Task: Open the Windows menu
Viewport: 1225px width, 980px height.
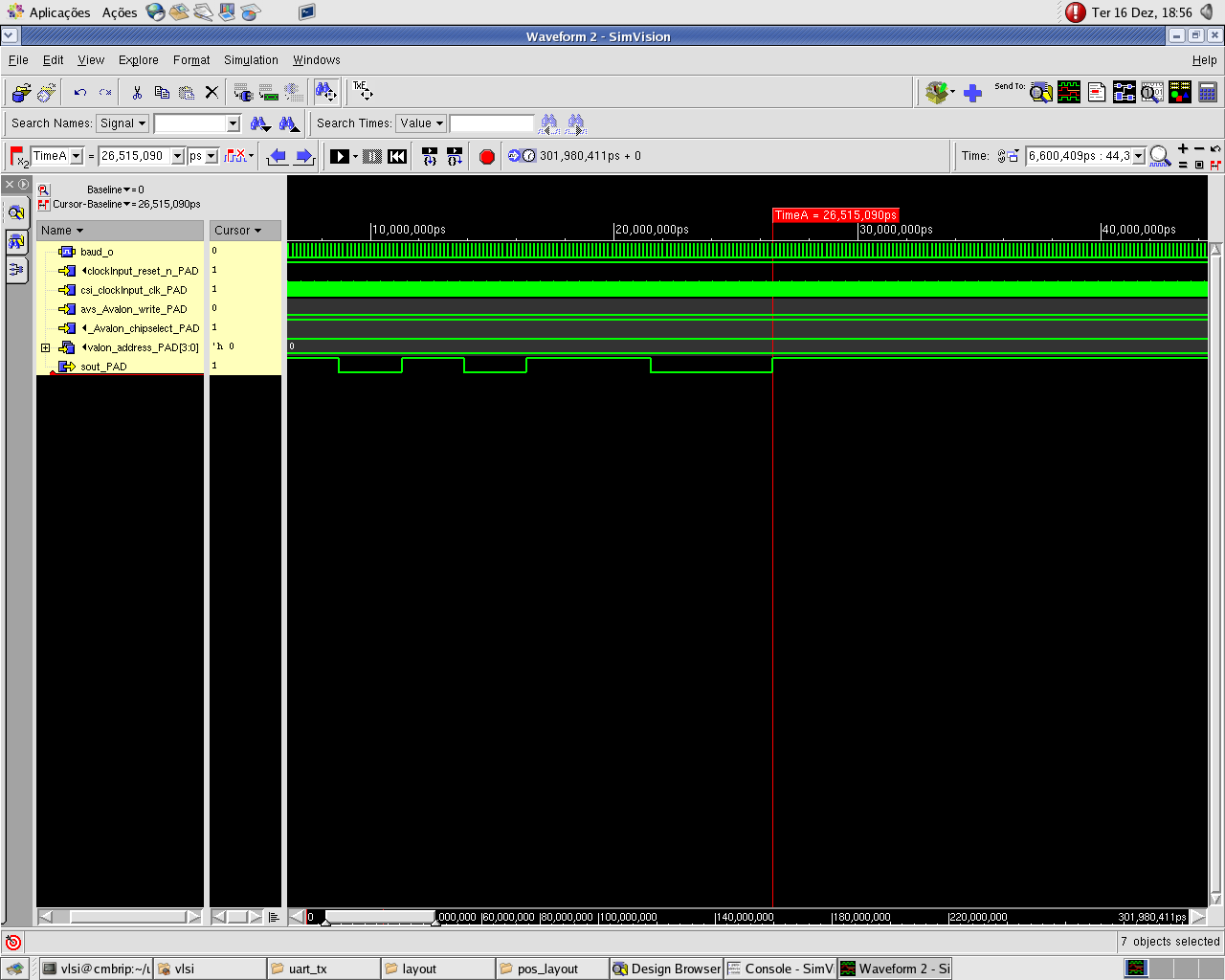Action: point(317,59)
